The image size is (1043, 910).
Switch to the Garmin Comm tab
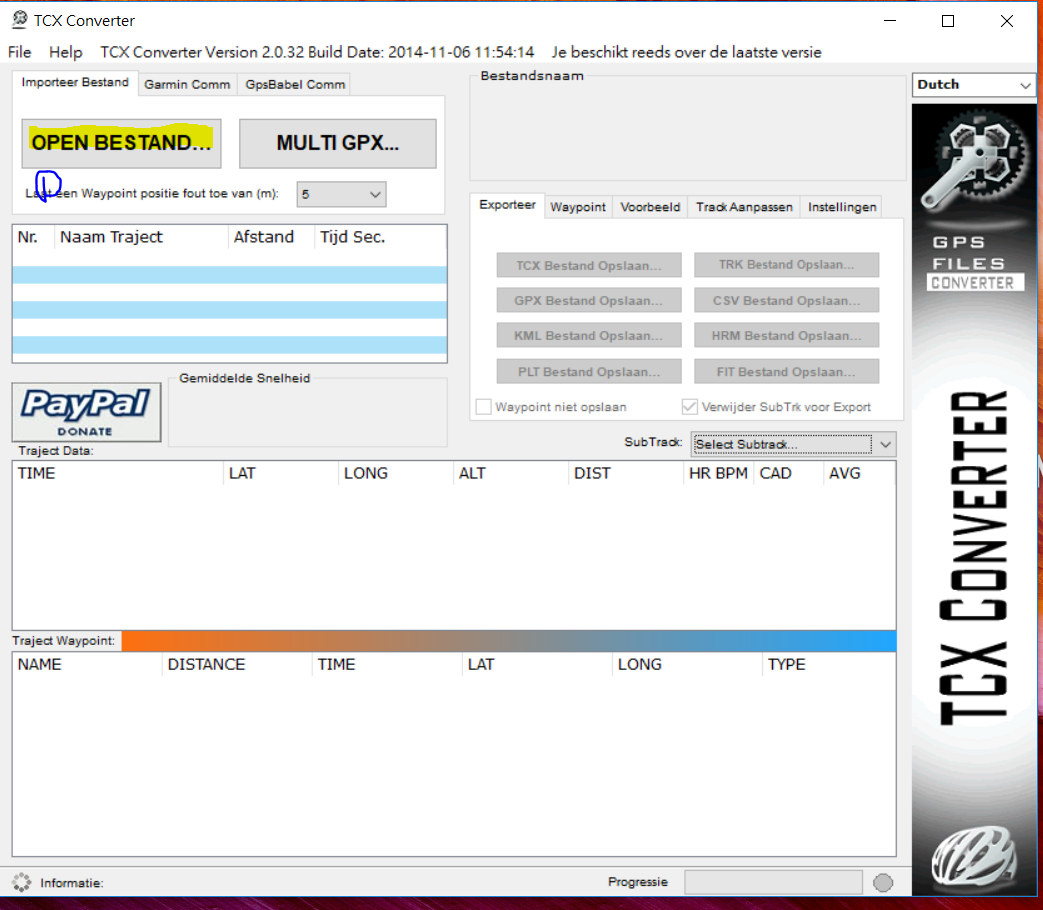point(187,84)
